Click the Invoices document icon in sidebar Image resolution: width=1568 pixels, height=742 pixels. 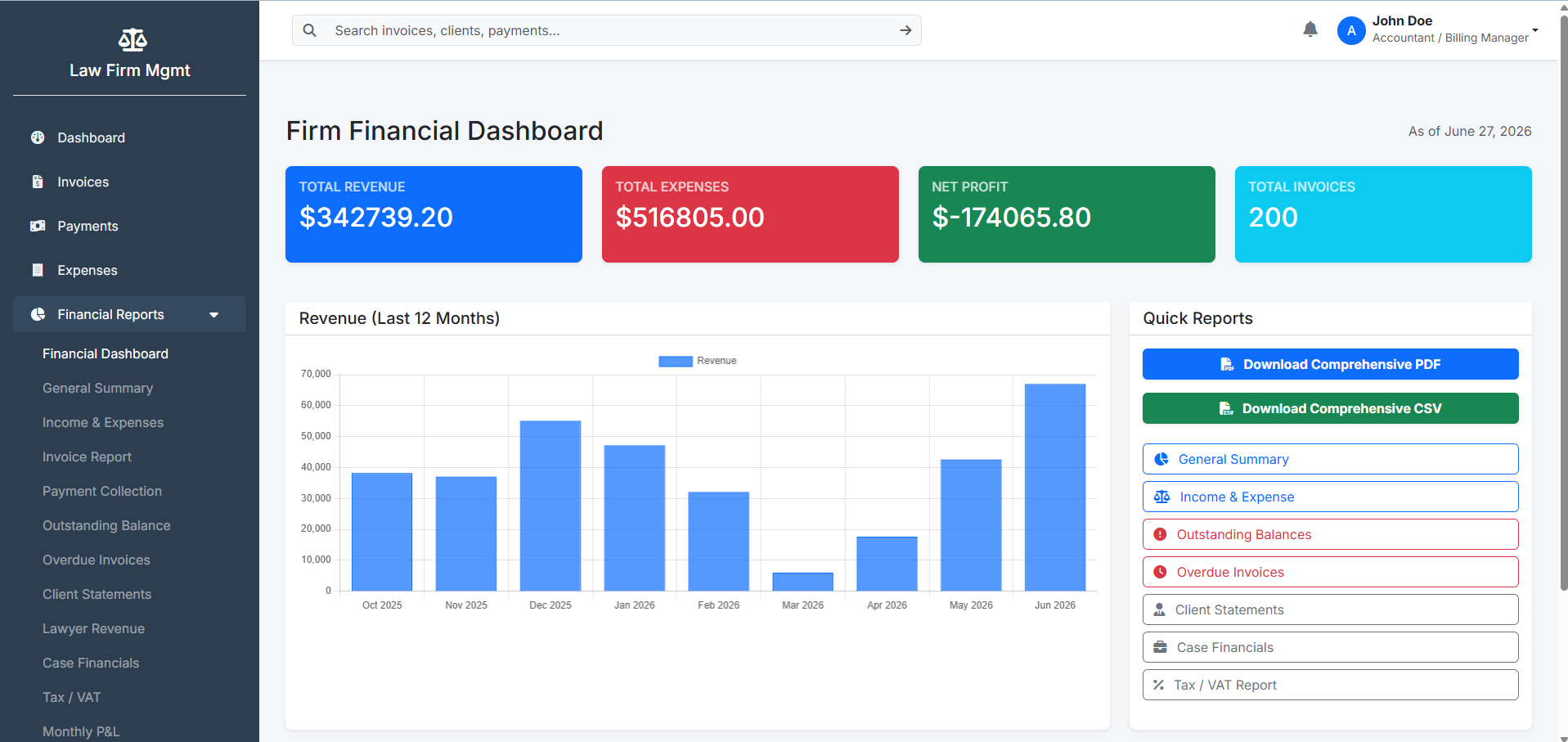pos(38,182)
